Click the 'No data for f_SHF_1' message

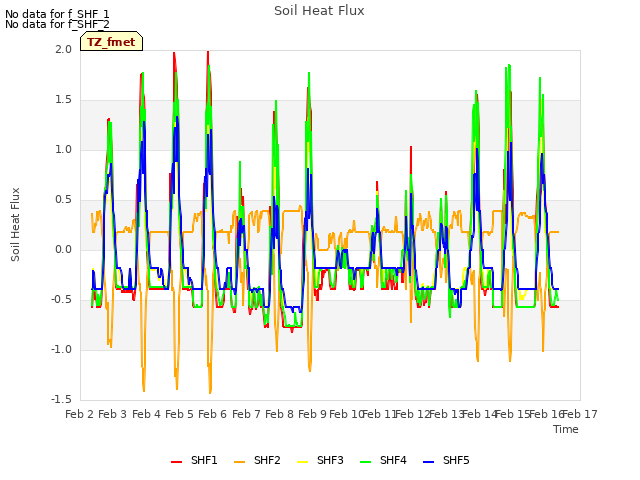[x=57, y=14]
